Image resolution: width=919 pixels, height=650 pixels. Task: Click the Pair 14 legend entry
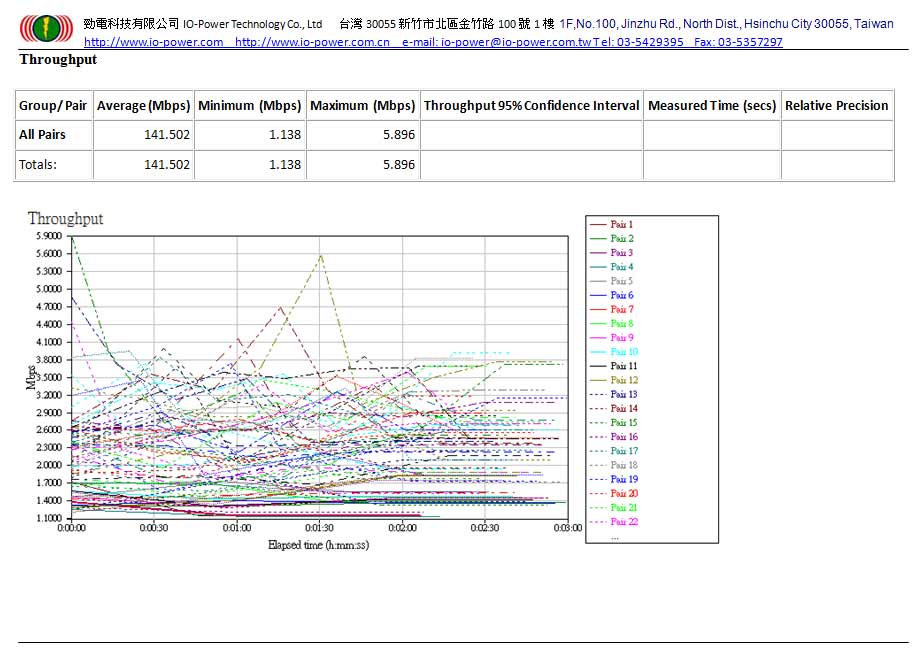[614, 409]
